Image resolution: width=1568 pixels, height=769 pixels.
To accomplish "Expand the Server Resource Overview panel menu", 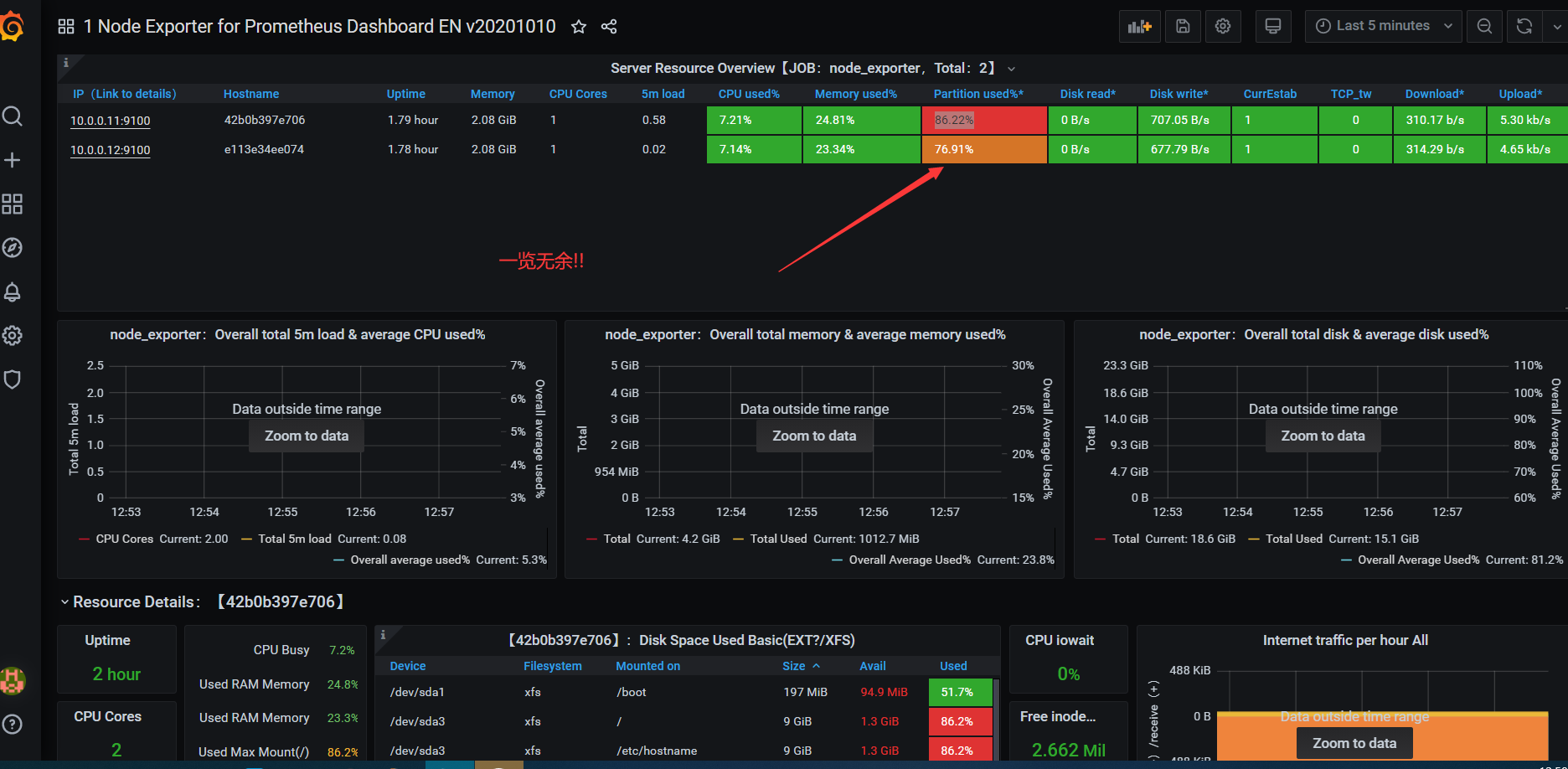I will coord(1011,69).
